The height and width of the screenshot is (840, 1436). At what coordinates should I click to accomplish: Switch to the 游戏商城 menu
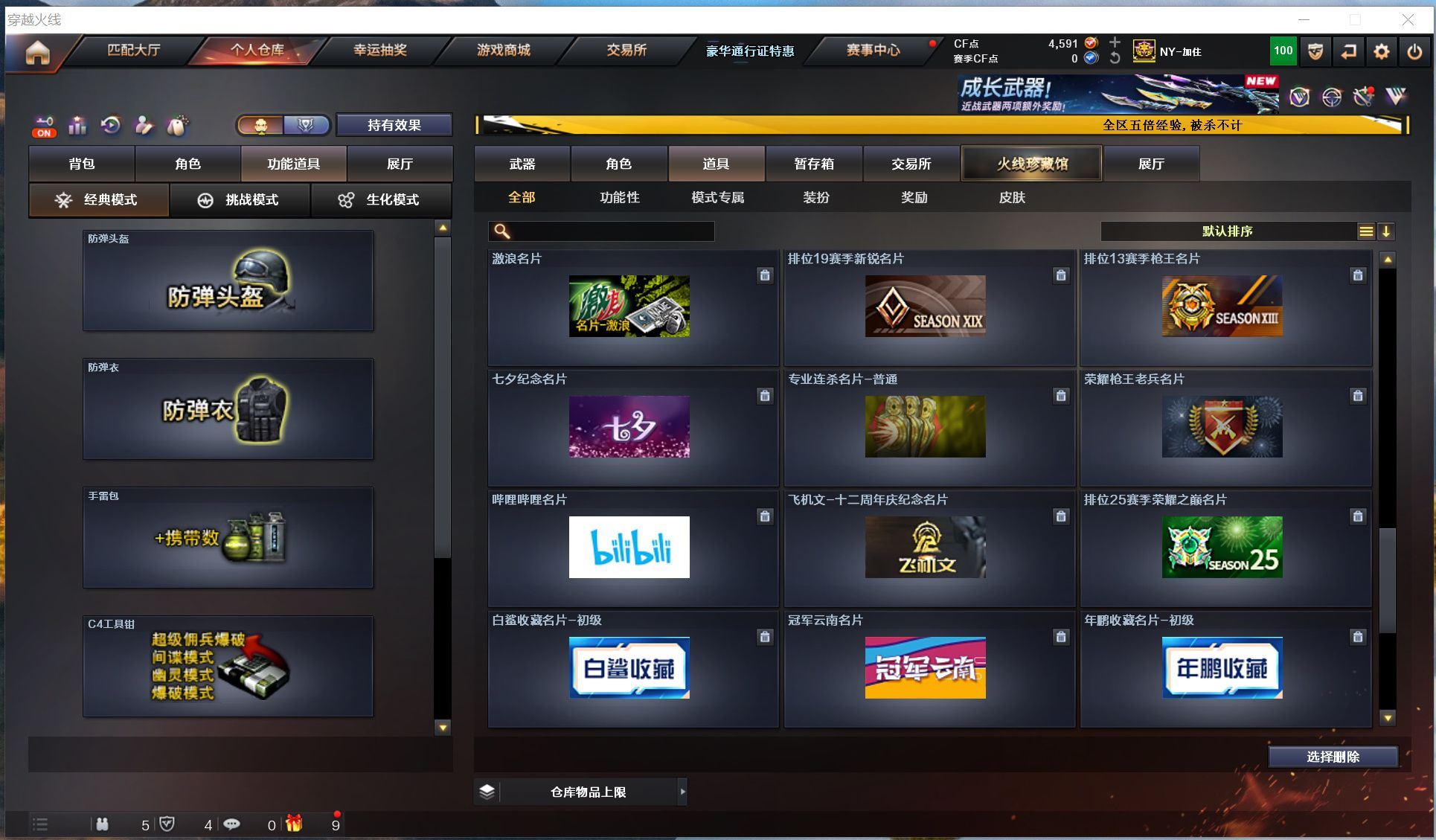coord(503,50)
